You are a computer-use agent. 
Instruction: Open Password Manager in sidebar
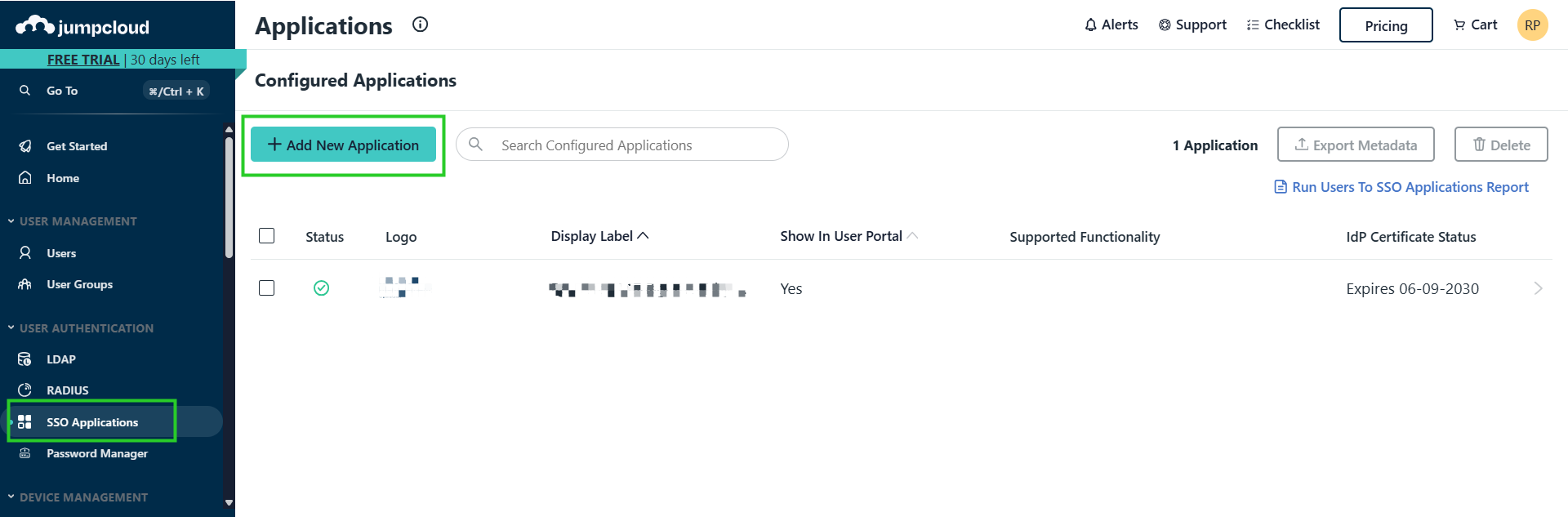(x=97, y=453)
